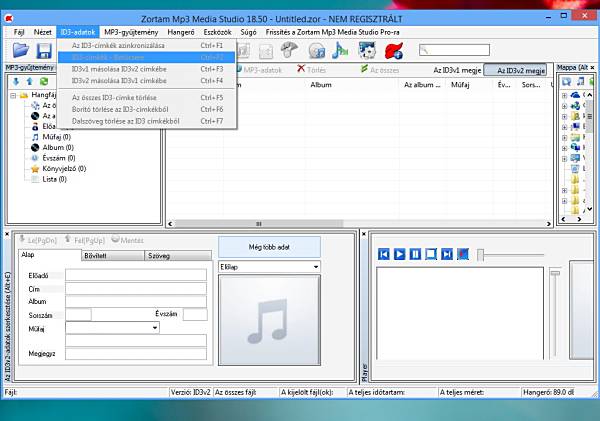Image resolution: width=600 pixels, height=421 pixels.
Task: Click the grey mushroom toolbar icon
Action: point(289,50)
